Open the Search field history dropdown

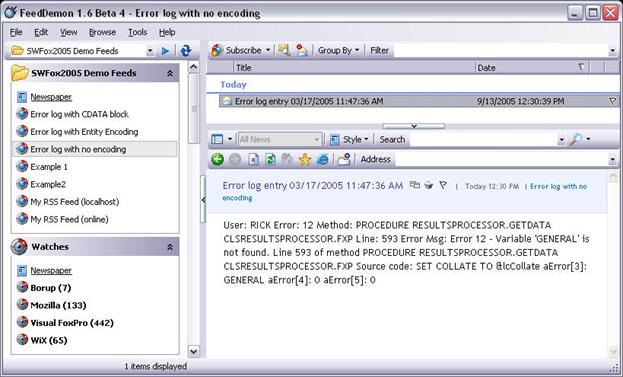561,139
